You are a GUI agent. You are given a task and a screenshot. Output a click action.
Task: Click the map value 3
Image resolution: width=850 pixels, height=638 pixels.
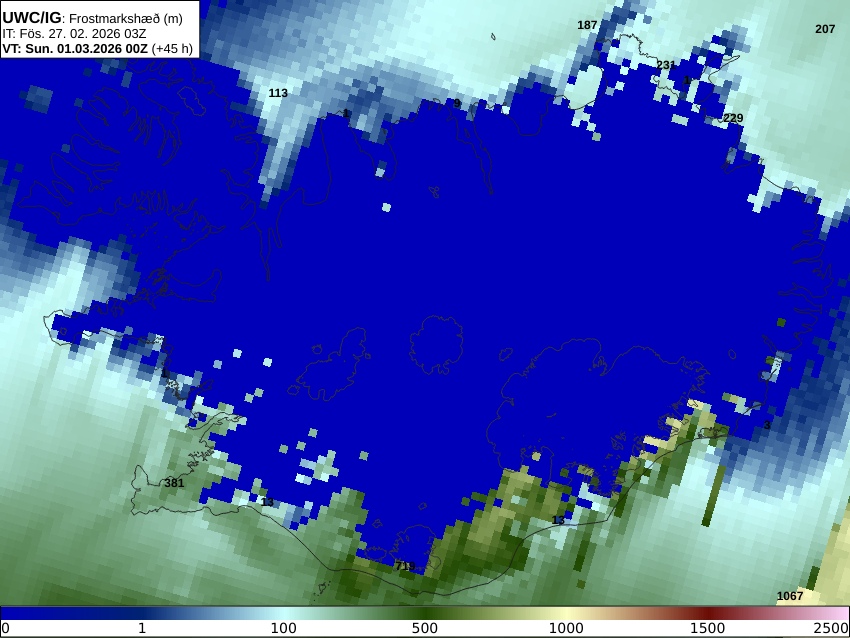767,425
